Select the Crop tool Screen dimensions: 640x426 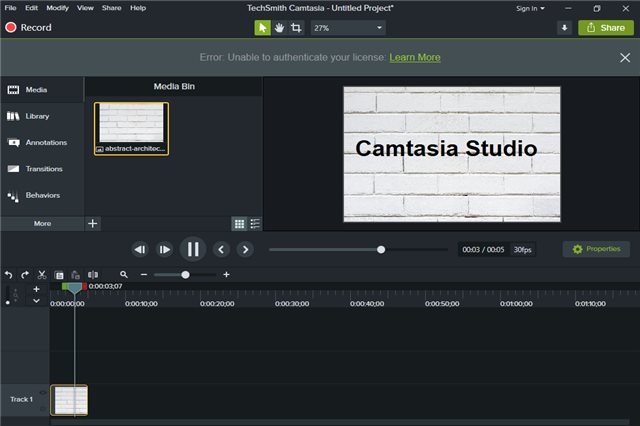(296, 28)
